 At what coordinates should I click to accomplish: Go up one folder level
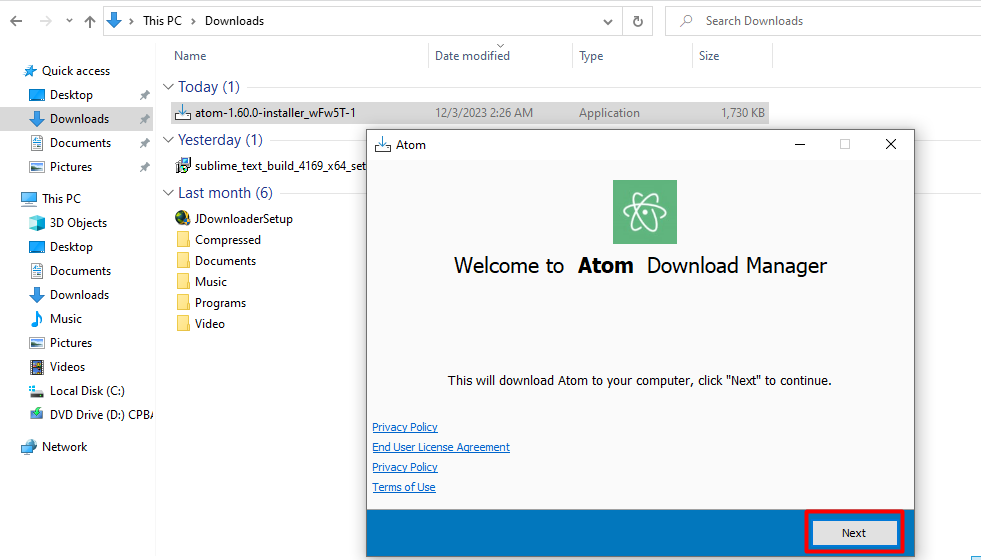pyautogui.click(x=89, y=21)
